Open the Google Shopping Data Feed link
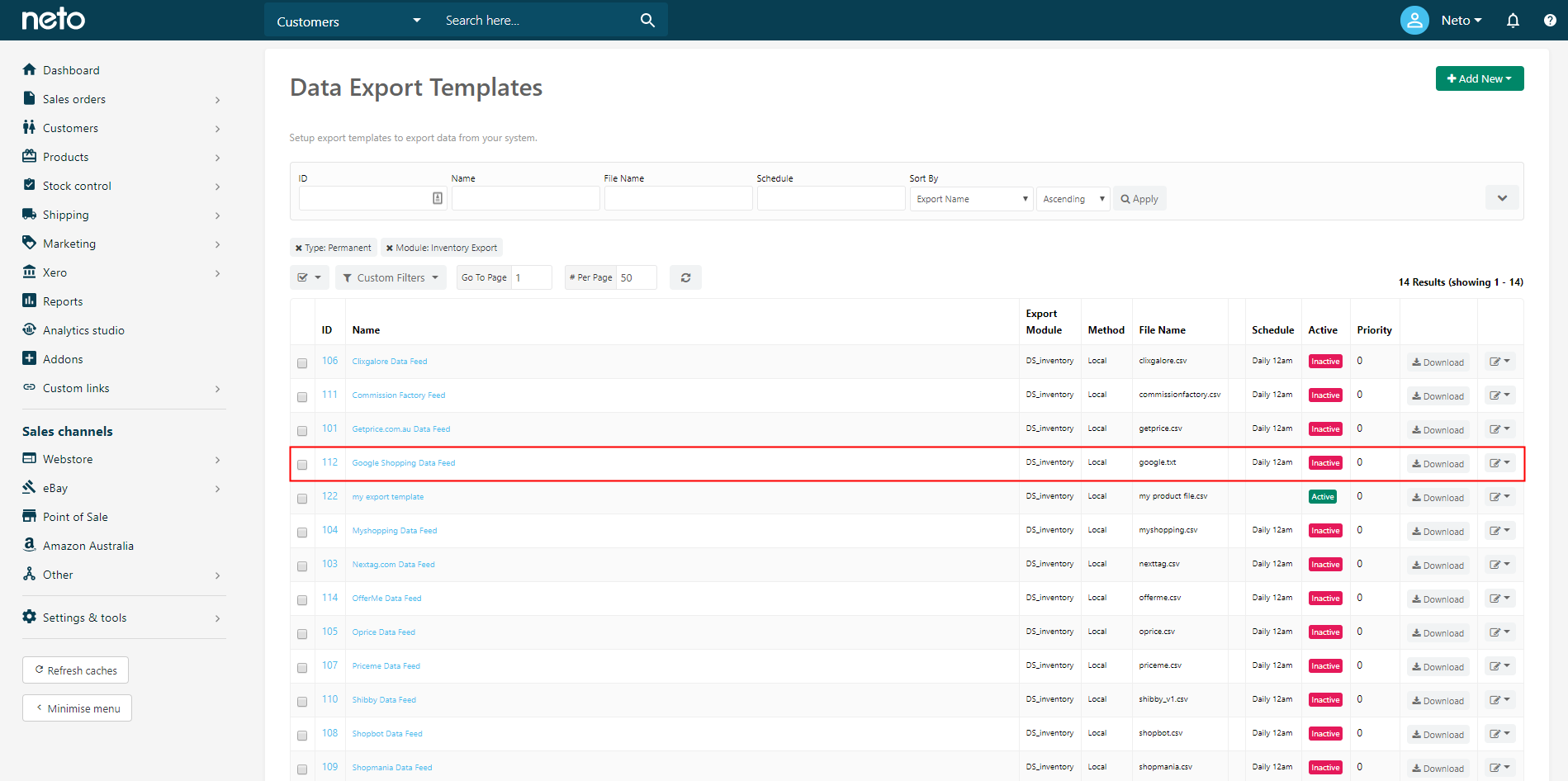This screenshot has width=1568, height=781. (404, 463)
